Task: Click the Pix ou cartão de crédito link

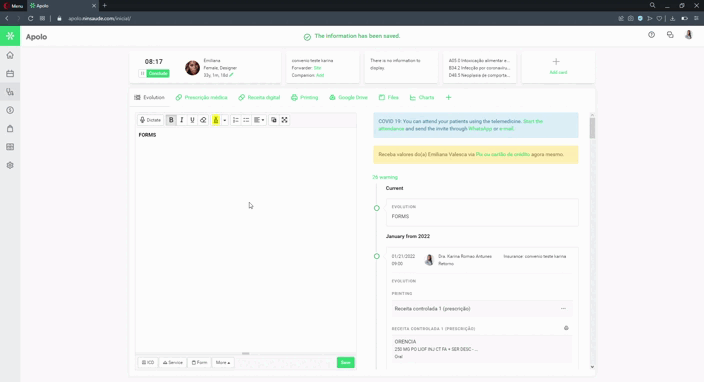Action: click(502, 154)
